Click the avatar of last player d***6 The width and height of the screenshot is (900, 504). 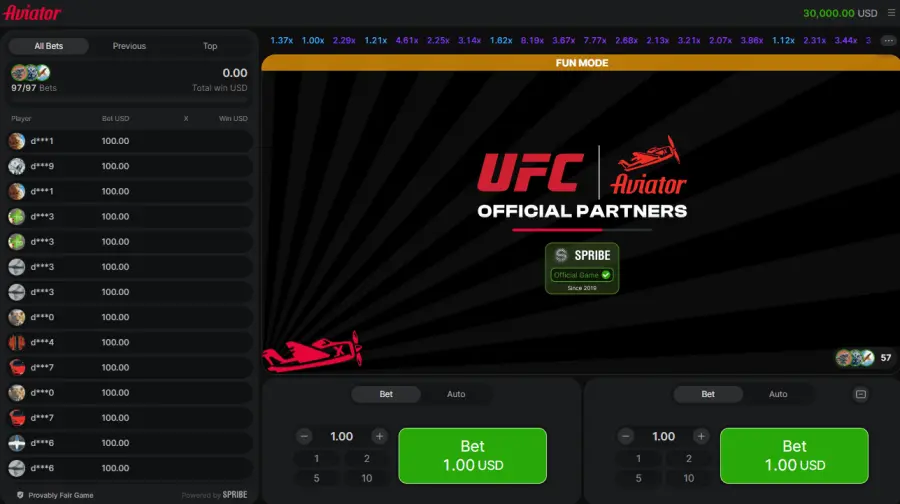point(17,468)
